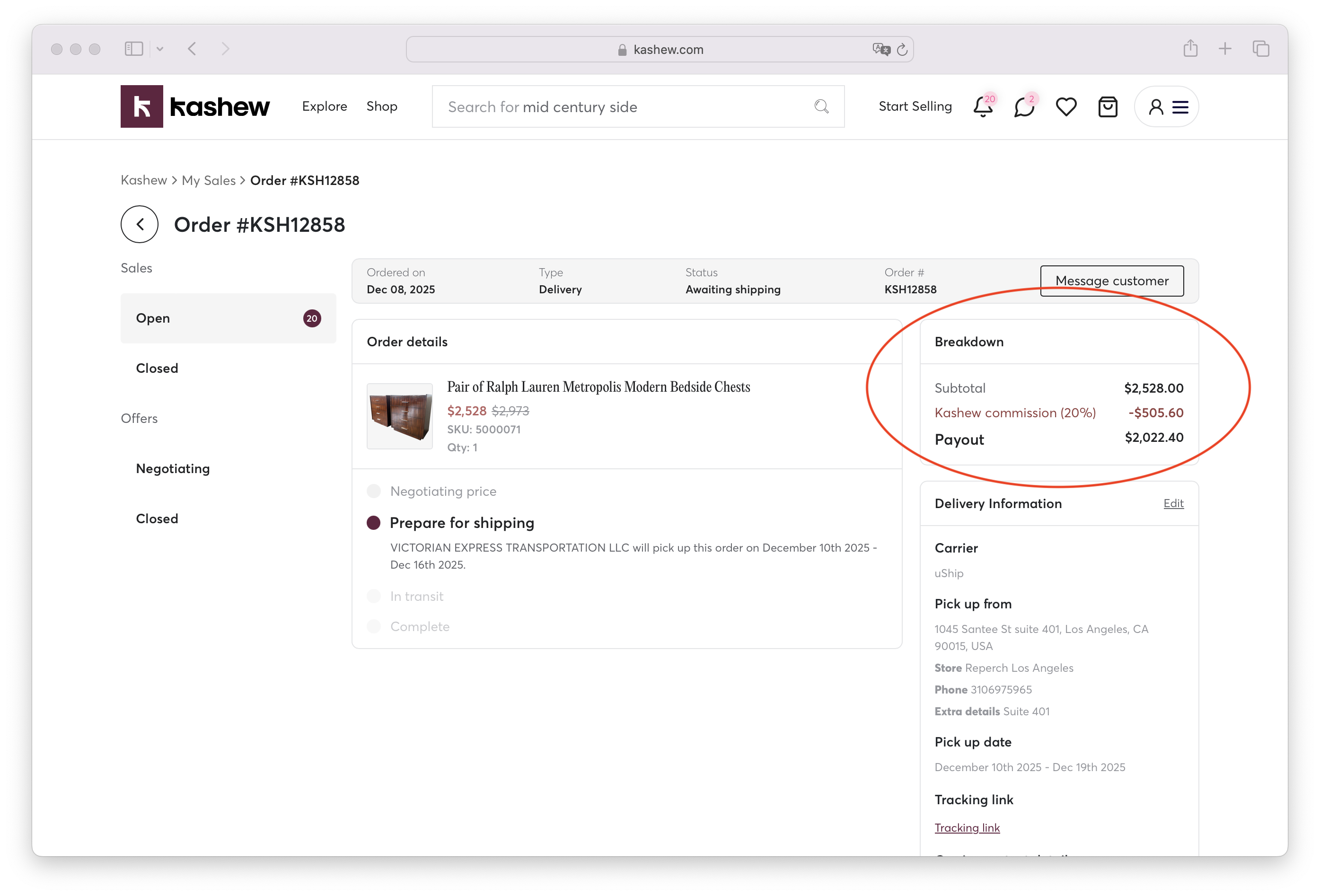Run a search with the magnifier icon
Screen dimensions: 1320x896
click(821, 106)
